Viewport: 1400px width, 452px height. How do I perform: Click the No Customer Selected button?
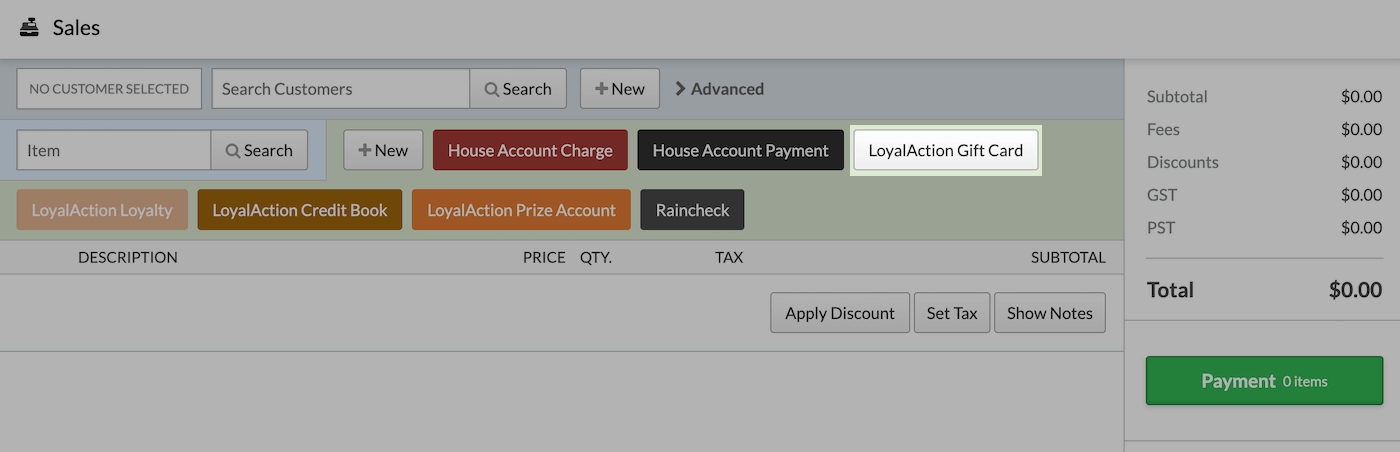pos(109,88)
